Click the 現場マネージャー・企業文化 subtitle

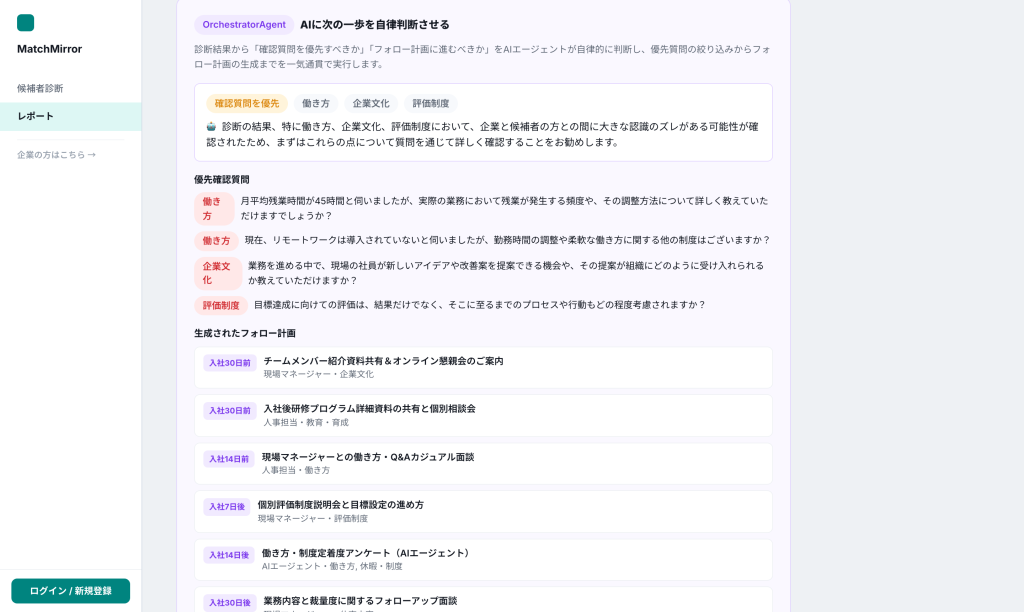coord(319,374)
